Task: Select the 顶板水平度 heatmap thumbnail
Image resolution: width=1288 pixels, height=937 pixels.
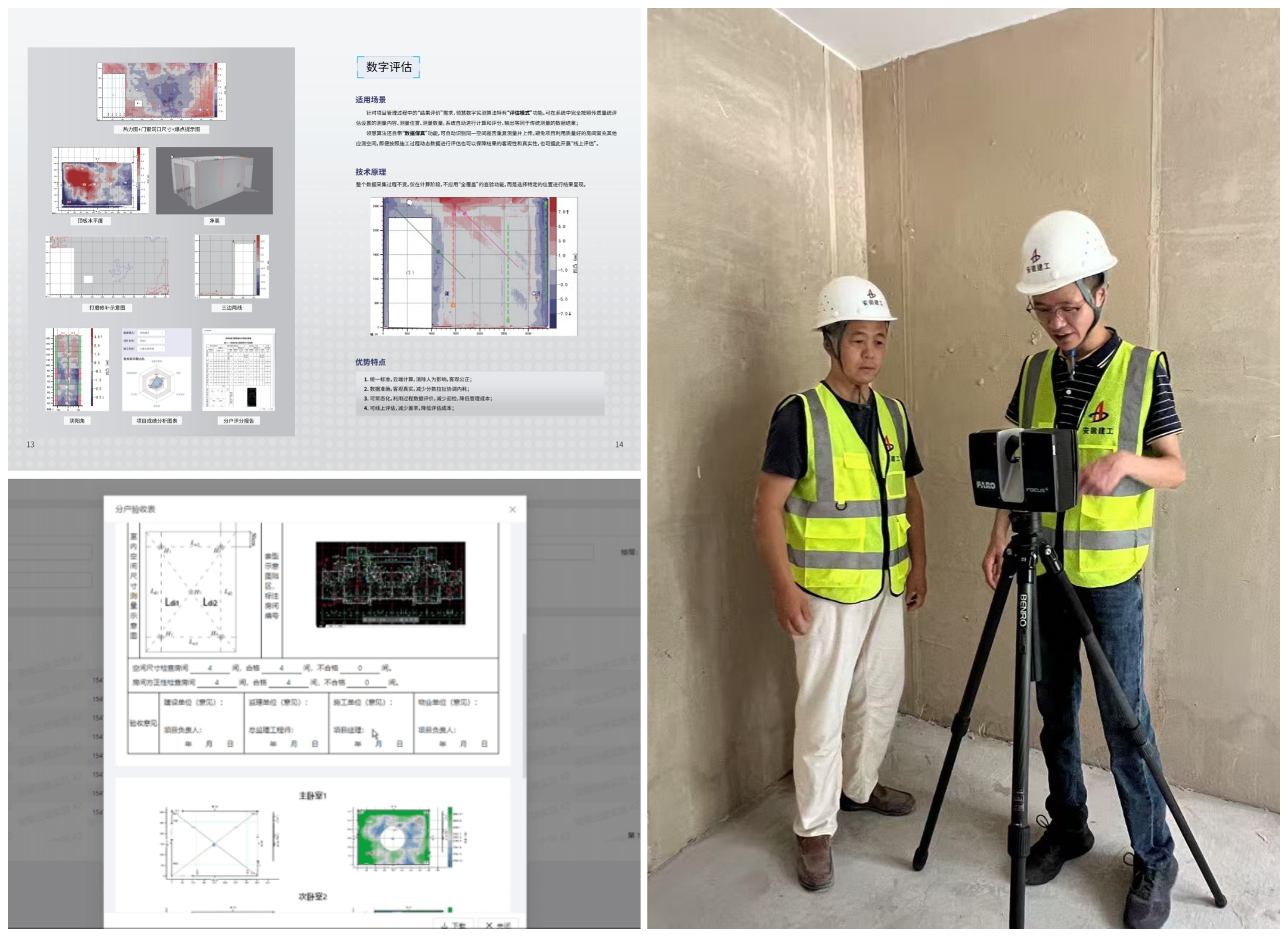Action: click(x=100, y=180)
